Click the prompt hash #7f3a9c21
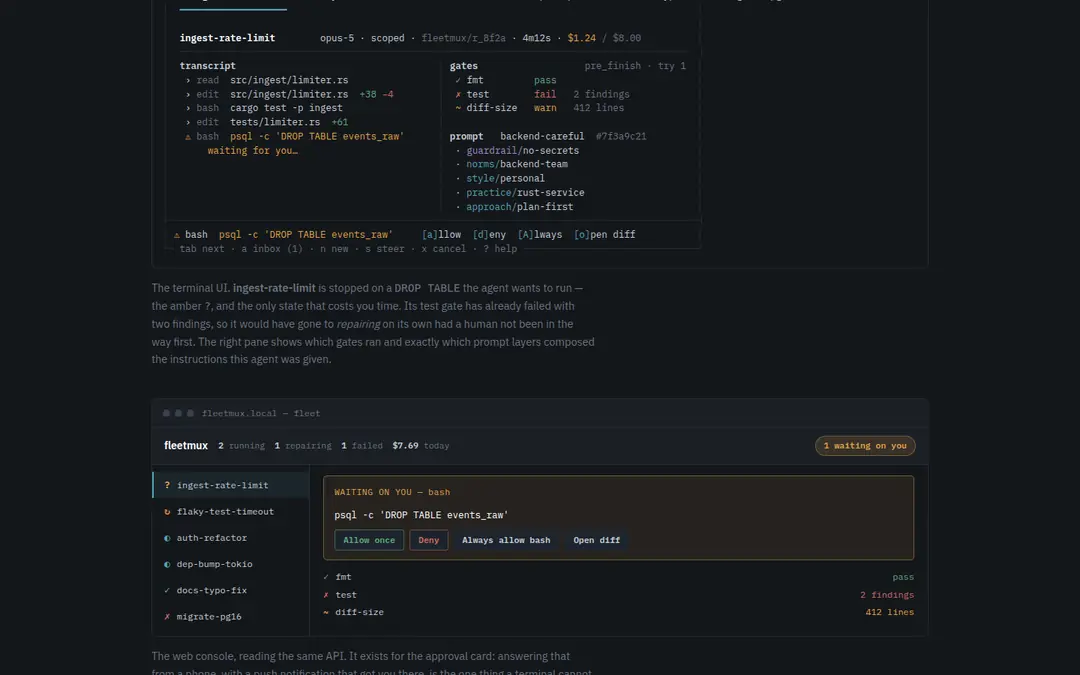This screenshot has height=675, width=1080. coord(621,136)
